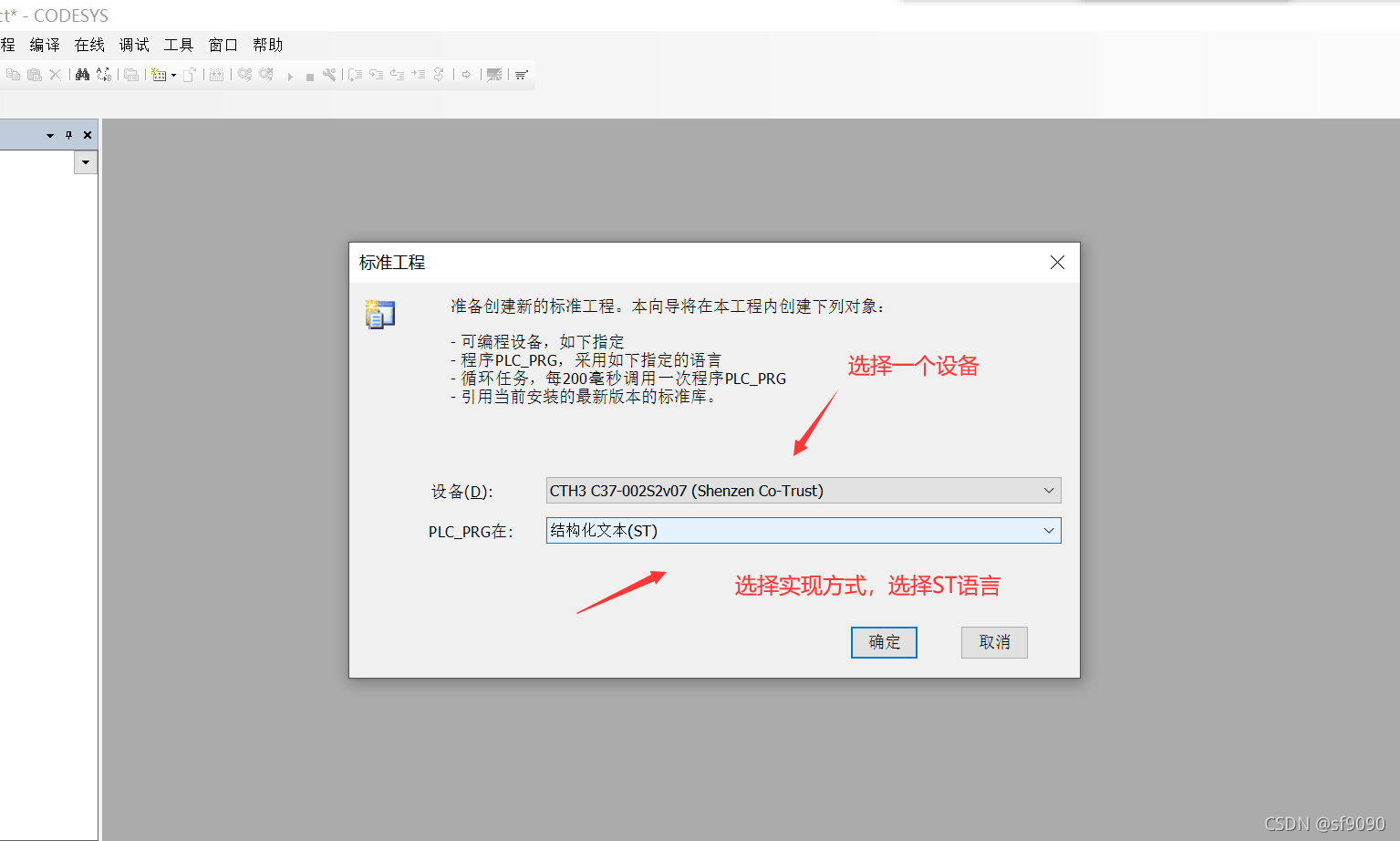Click the Paste clipboard icon

coord(34,75)
